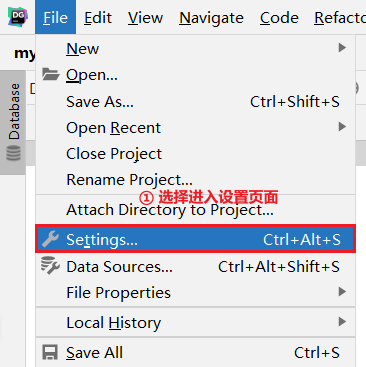
Task: Click the folder icon beside Open
Action: click(51, 74)
